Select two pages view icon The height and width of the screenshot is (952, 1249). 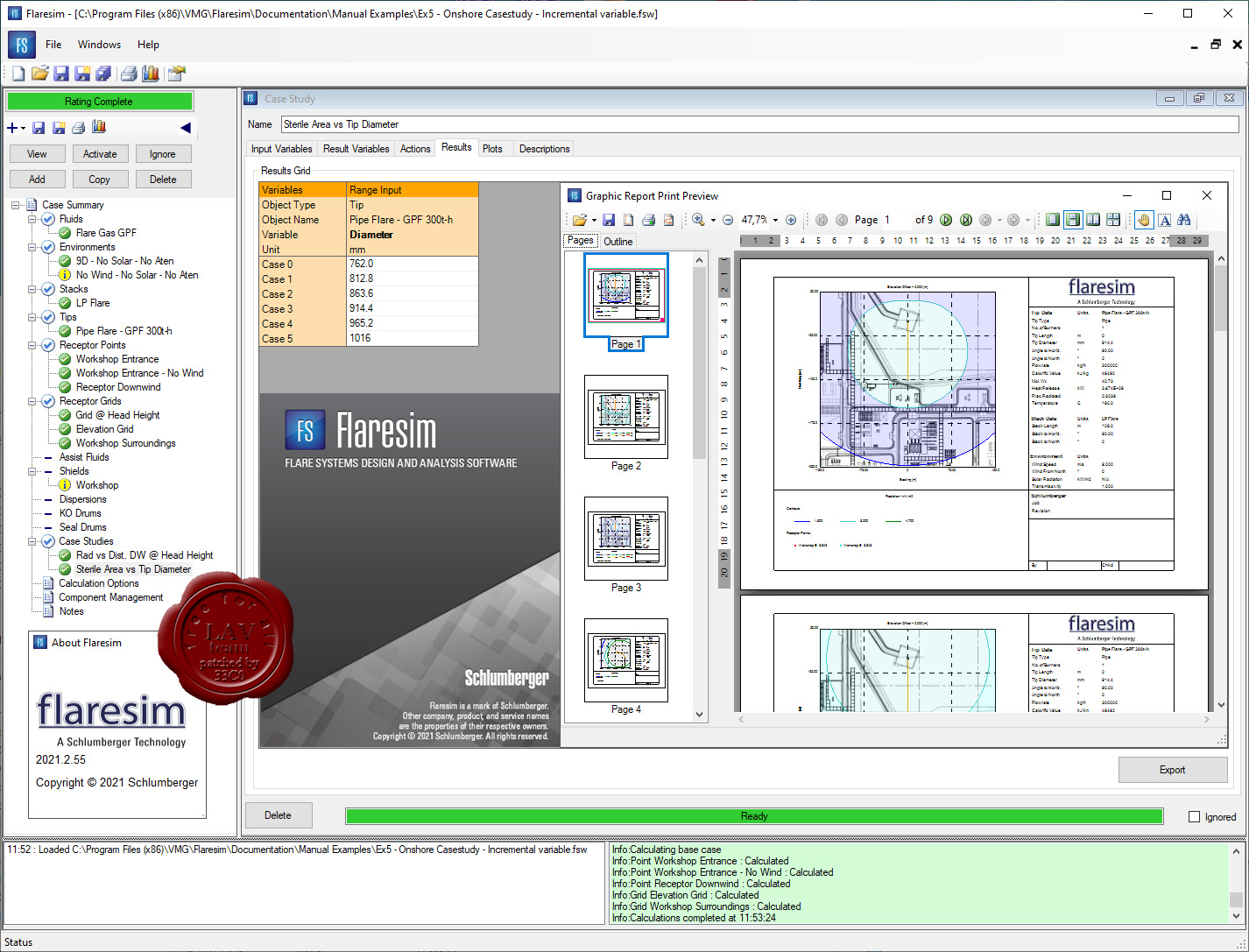pyautogui.click(x=1093, y=220)
